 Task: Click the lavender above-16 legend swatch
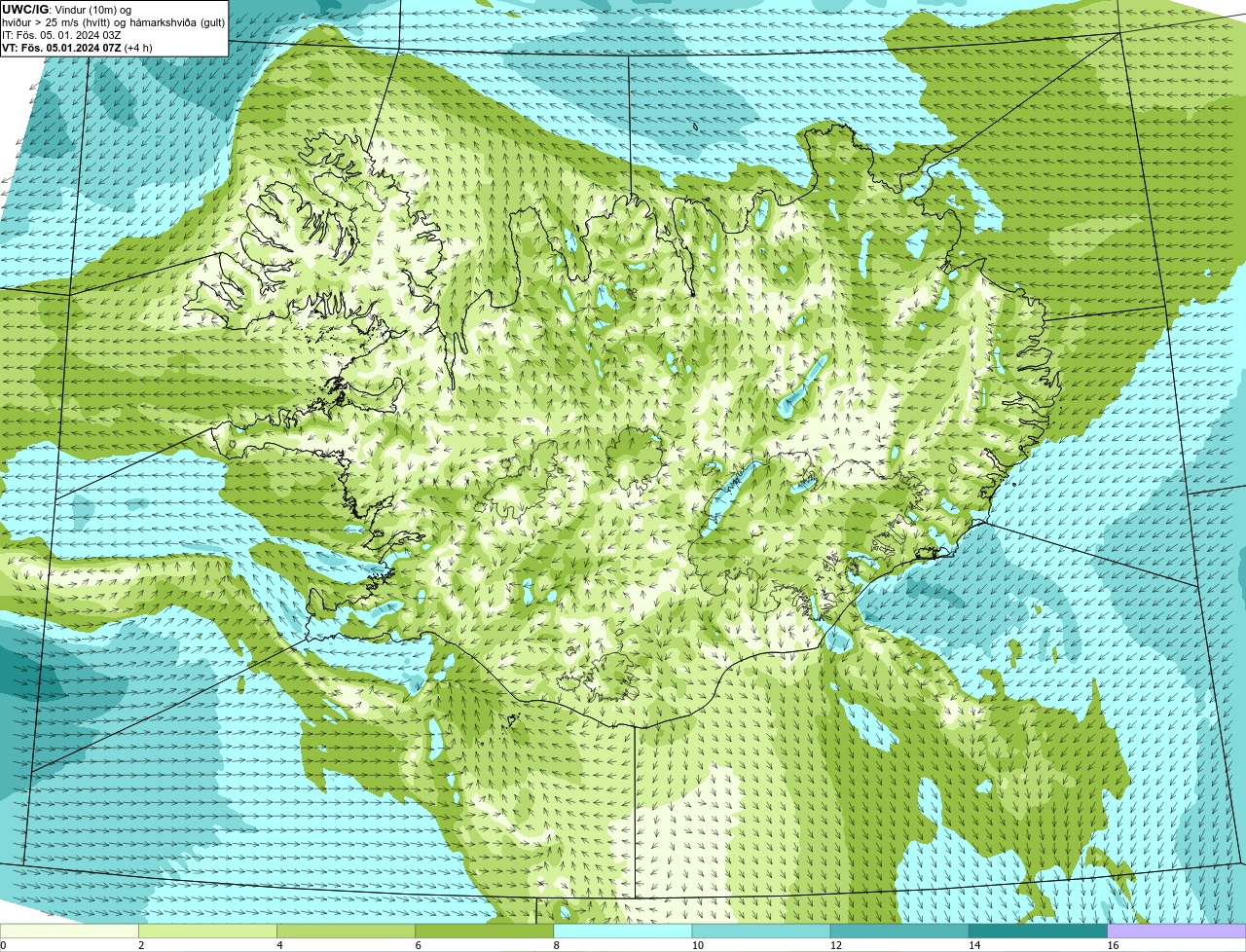pos(1177,932)
